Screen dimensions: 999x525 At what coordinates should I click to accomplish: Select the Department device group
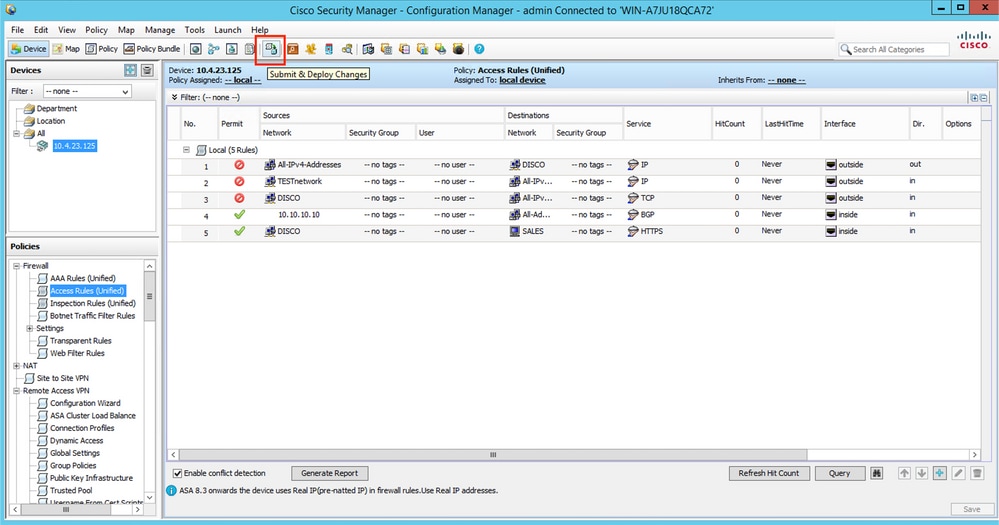pos(57,109)
